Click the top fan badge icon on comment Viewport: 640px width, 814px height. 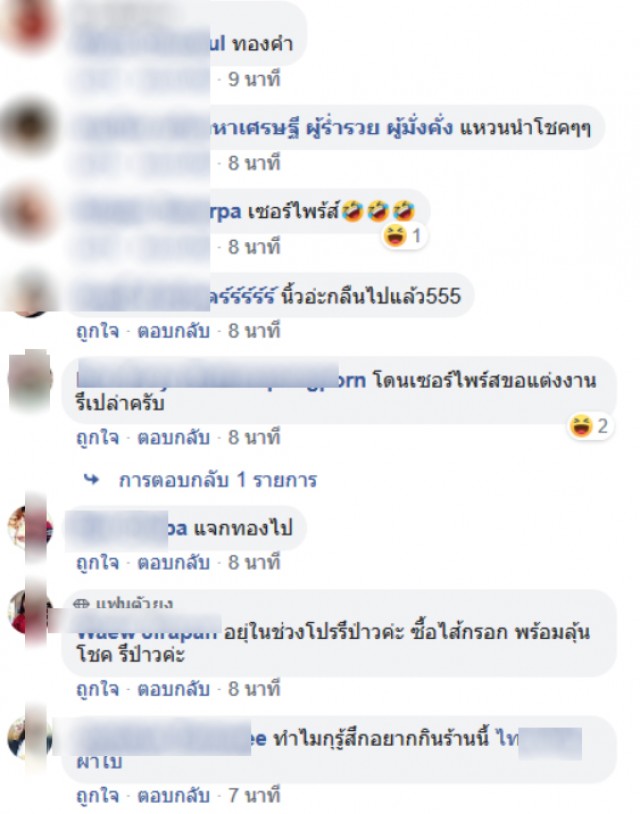click(x=81, y=604)
